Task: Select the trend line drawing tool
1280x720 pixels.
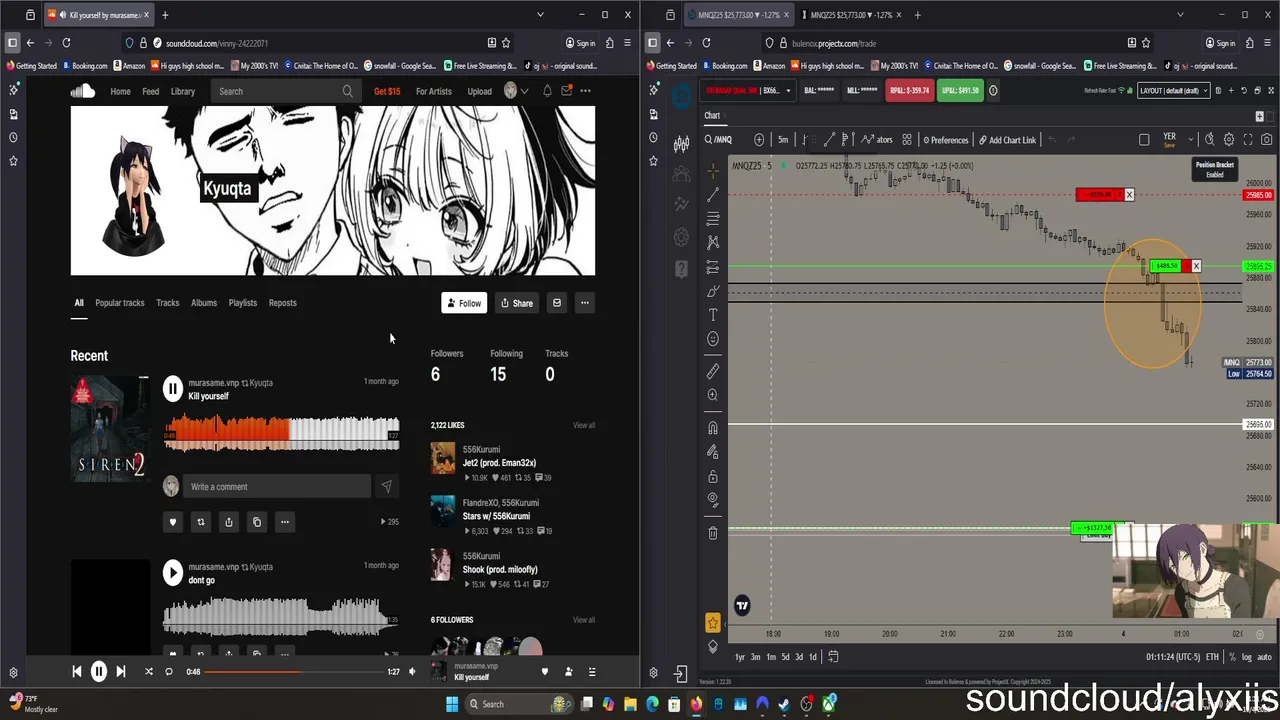Action: tap(713, 195)
